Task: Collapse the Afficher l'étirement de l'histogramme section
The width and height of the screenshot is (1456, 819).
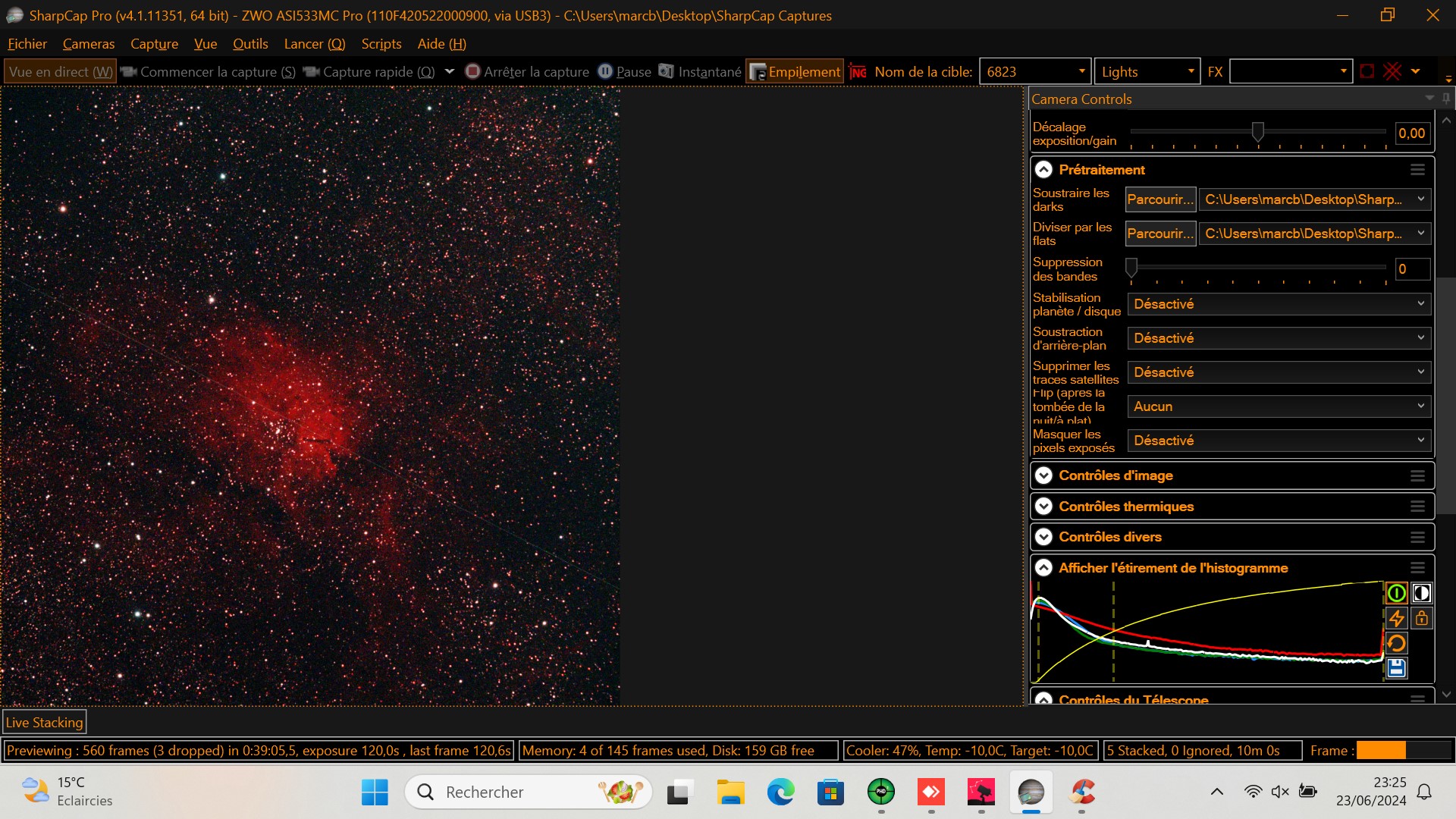Action: pos(1044,568)
